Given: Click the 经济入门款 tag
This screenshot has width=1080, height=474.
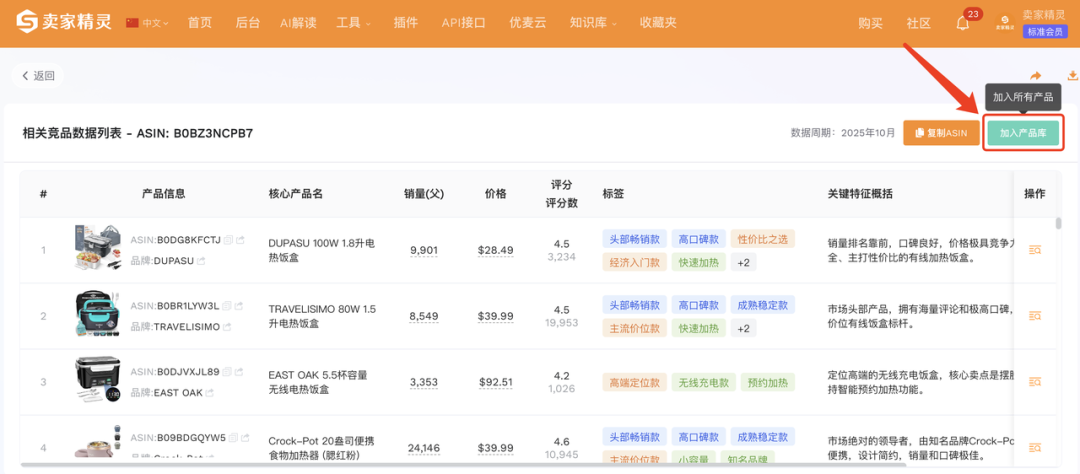Looking at the screenshot, I should pyautogui.click(x=634, y=262).
